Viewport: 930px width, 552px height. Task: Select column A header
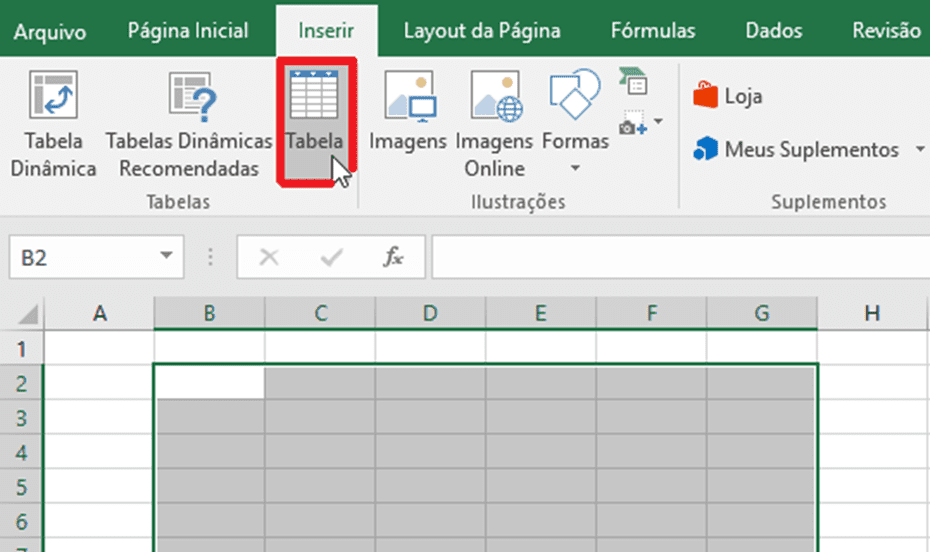[x=100, y=313]
